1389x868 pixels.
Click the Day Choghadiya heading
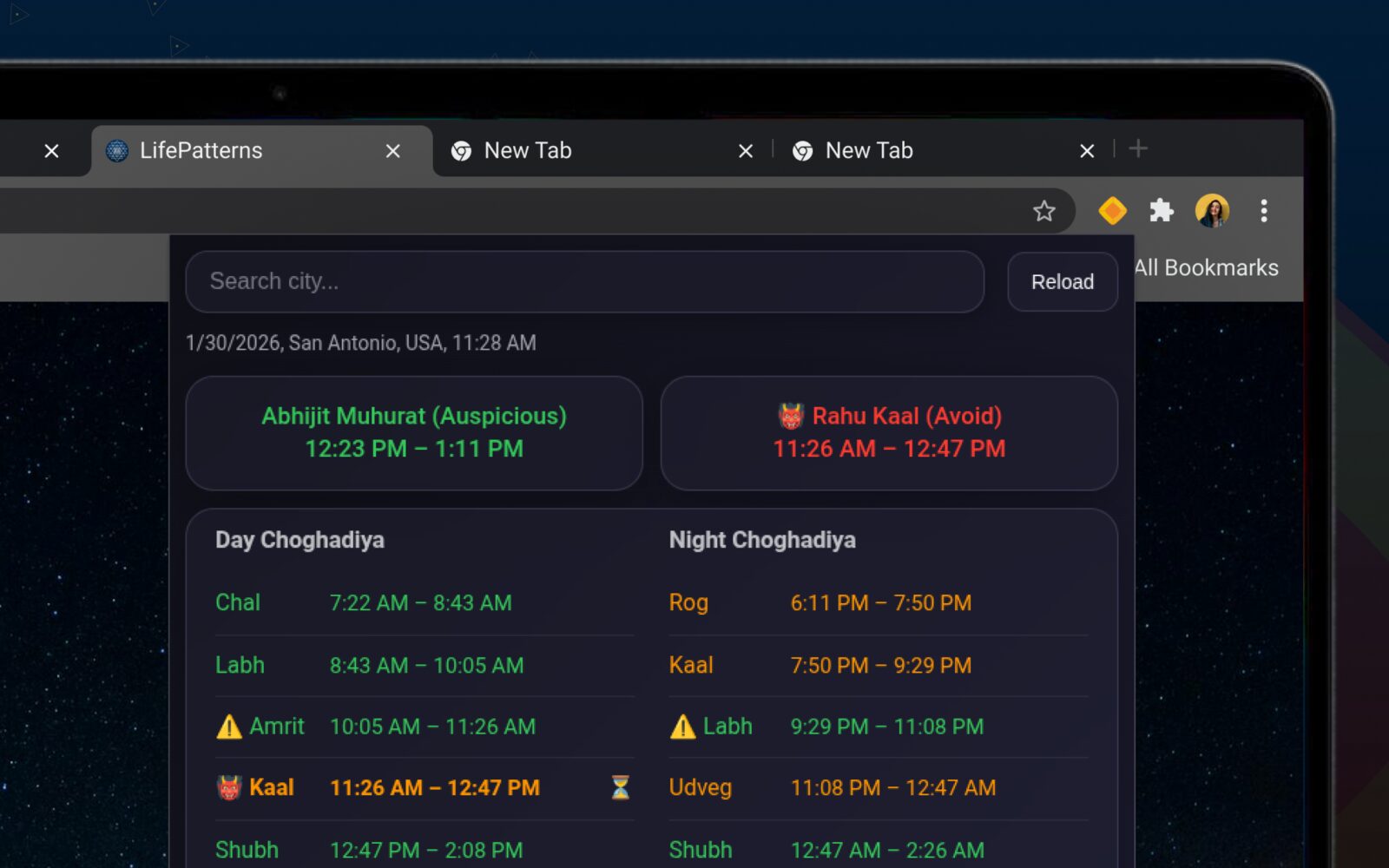[300, 540]
